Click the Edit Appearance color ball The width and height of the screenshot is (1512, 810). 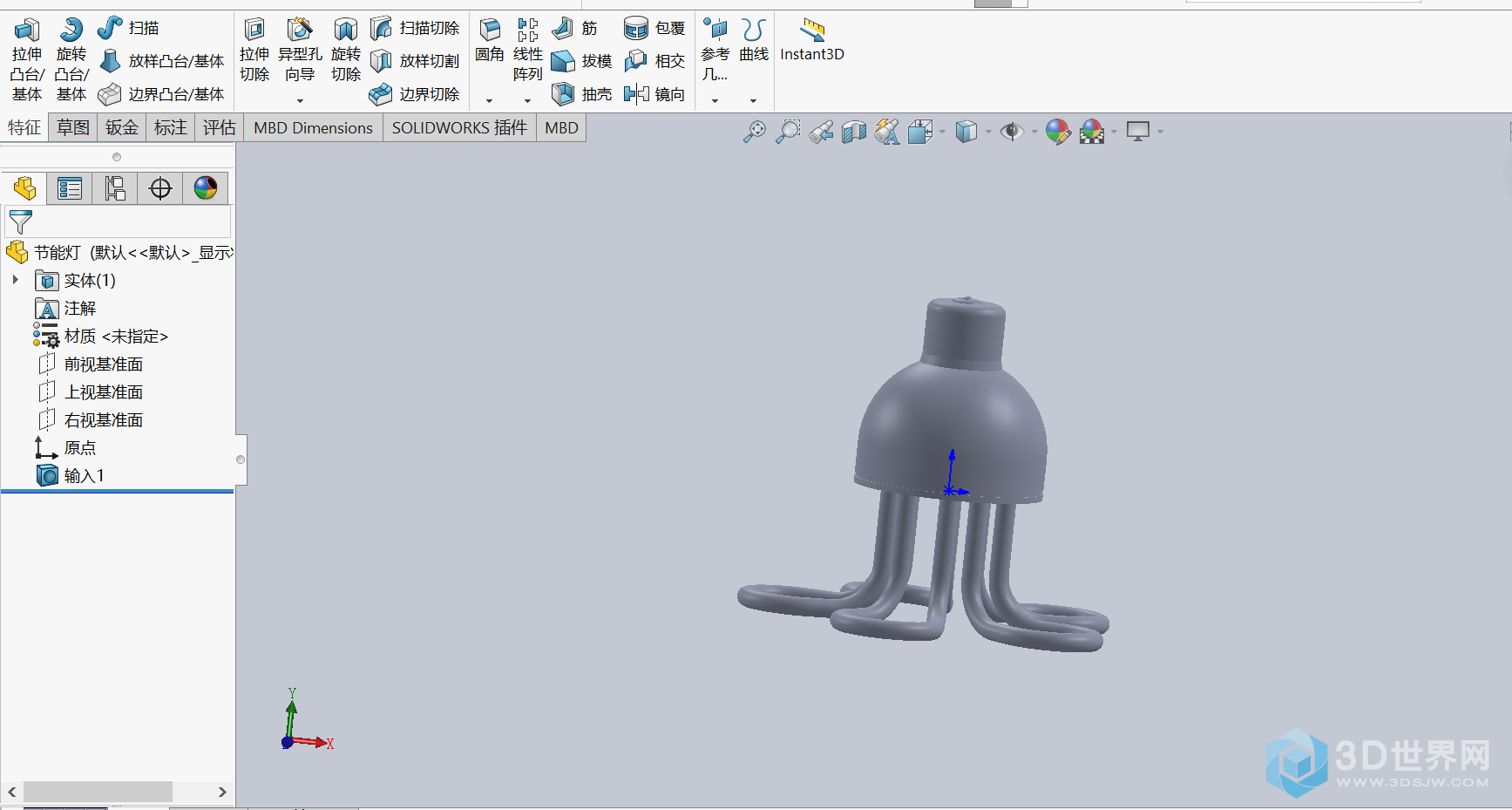click(1058, 132)
